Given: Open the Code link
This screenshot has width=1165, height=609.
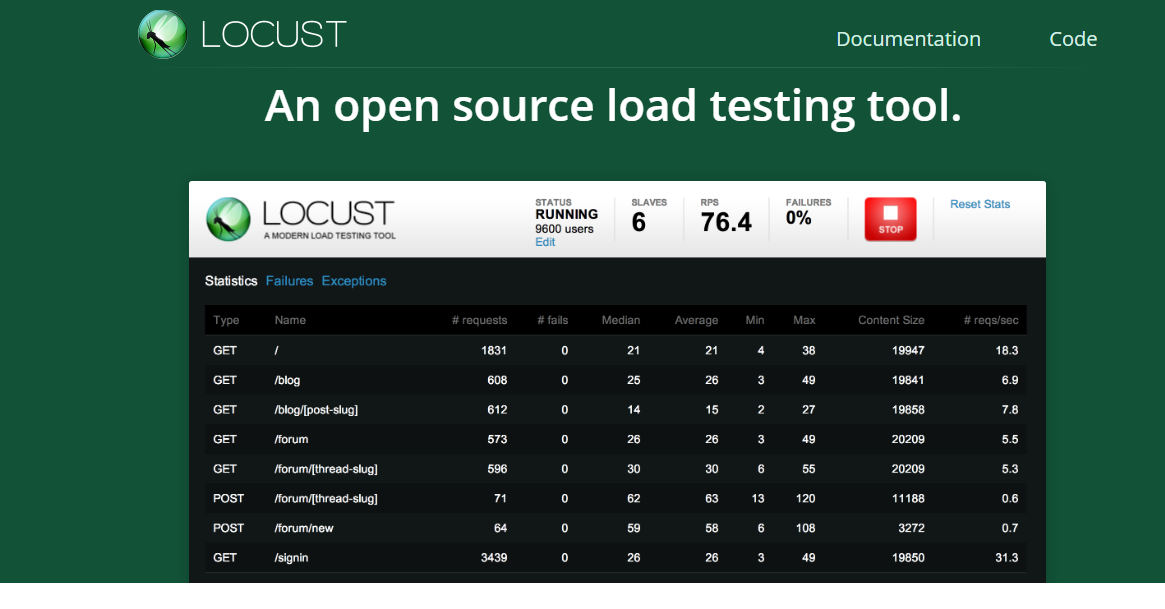Looking at the screenshot, I should (1073, 39).
